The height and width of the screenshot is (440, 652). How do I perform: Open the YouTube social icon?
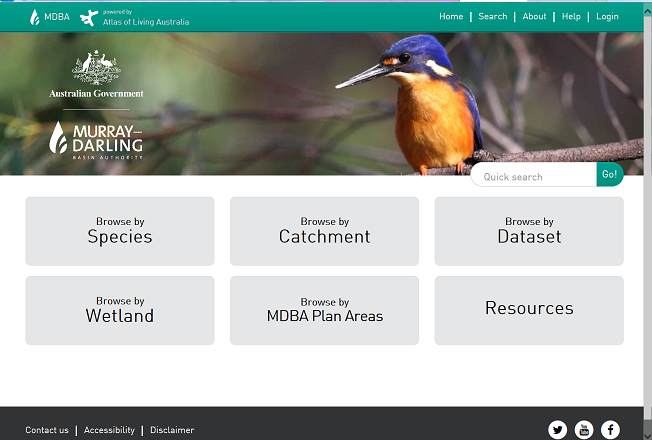[584, 430]
